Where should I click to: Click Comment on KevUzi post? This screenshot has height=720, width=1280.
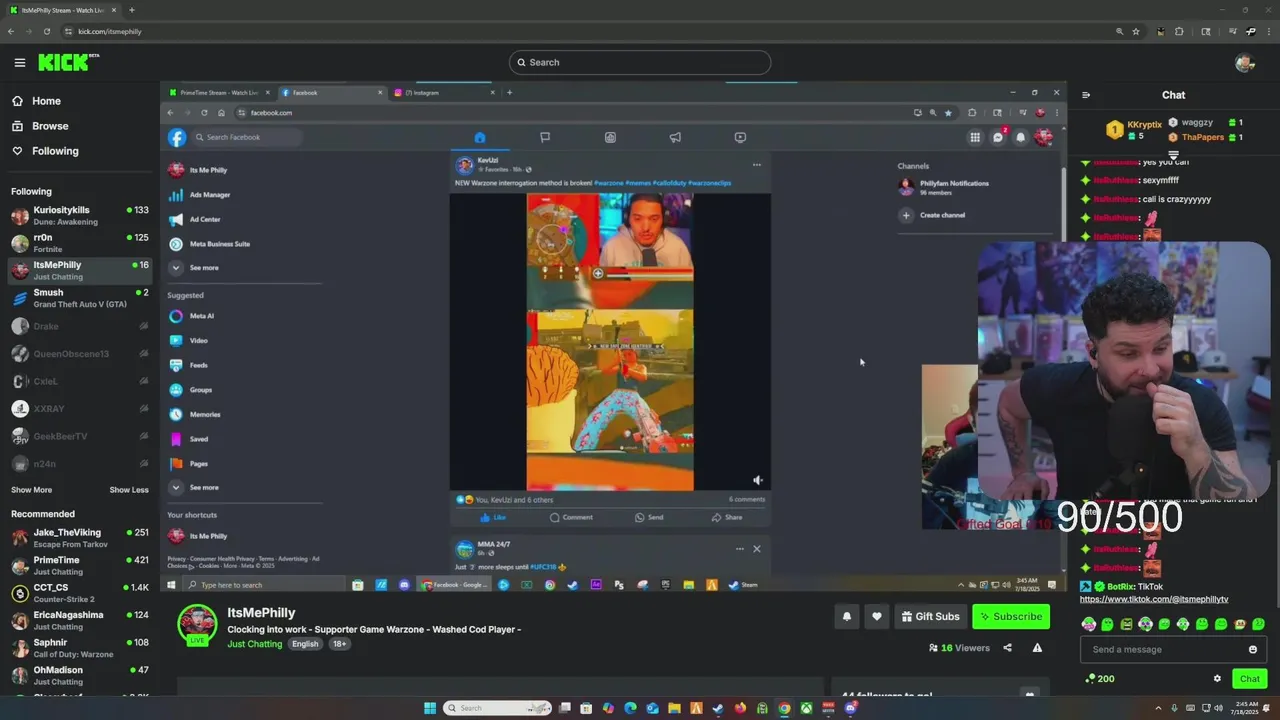point(571,517)
